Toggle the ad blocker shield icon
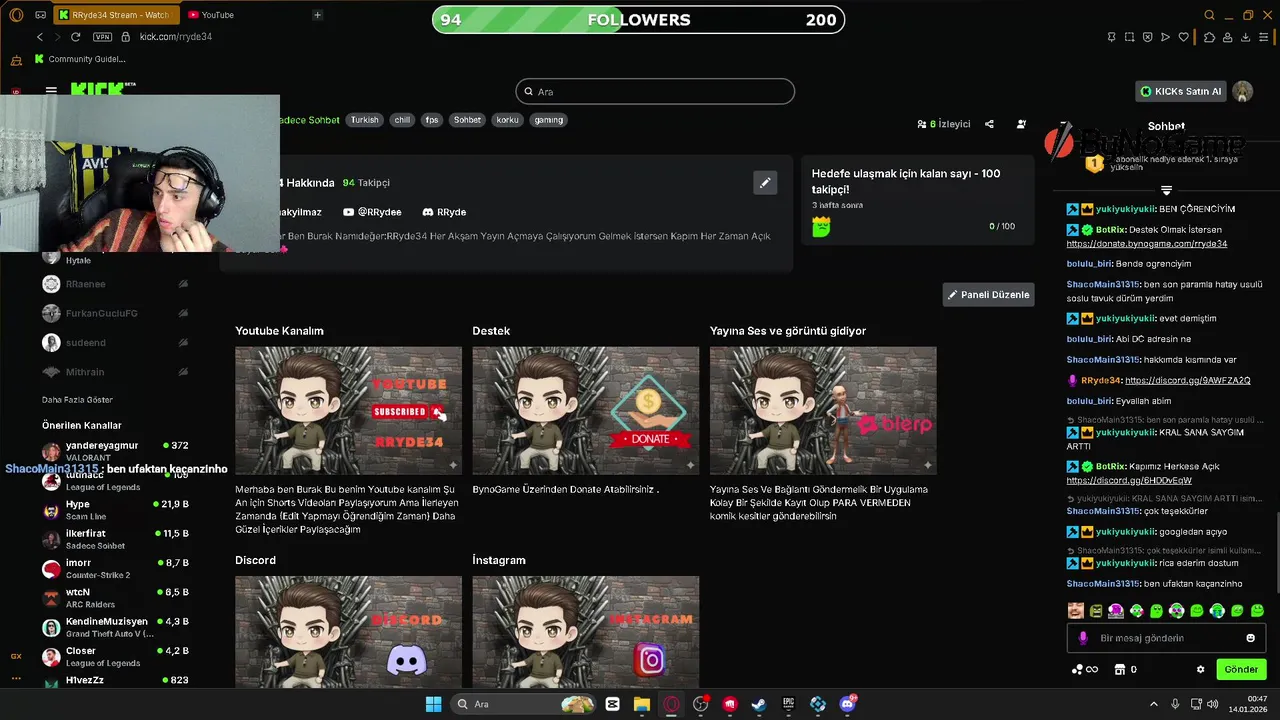The image size is (1280, 720). (1147, 37)
